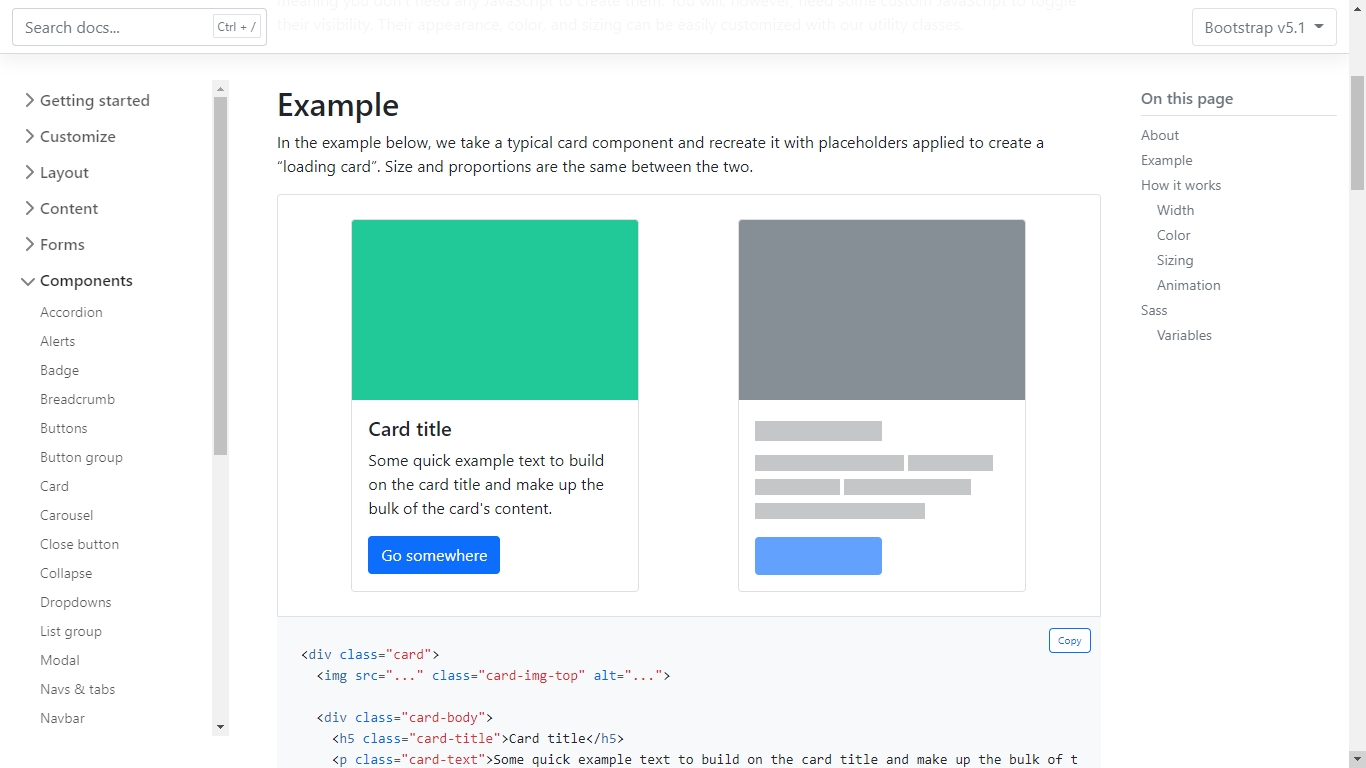Click the gray placeholder title bar
This screenshot has height=768, width=1366.
818,431
